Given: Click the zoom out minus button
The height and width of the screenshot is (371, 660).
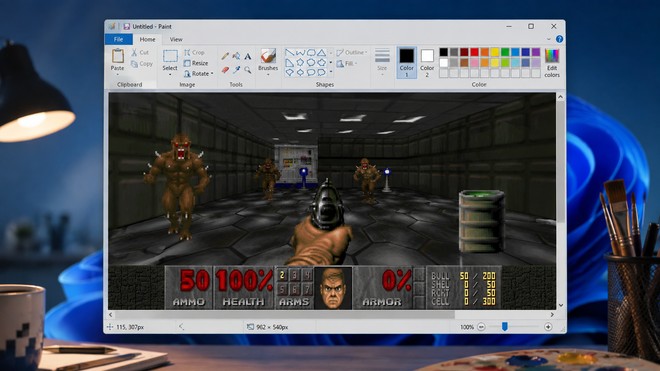Looking at the screenshot, I should pyautogui.click(x=481, y=327).
